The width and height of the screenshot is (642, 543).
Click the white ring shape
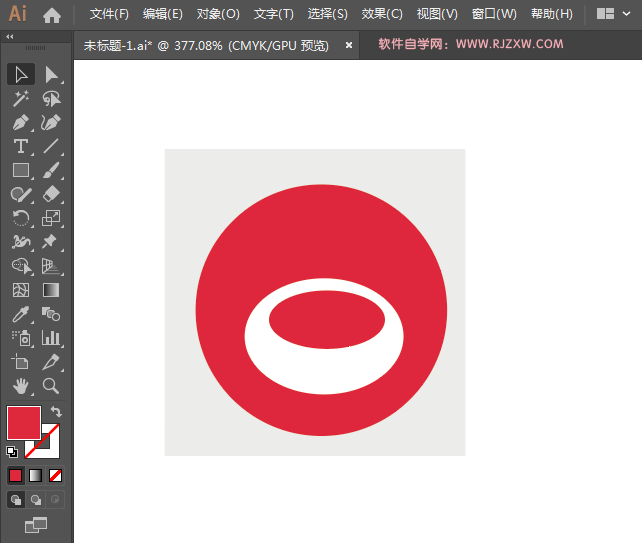point(324,371)
